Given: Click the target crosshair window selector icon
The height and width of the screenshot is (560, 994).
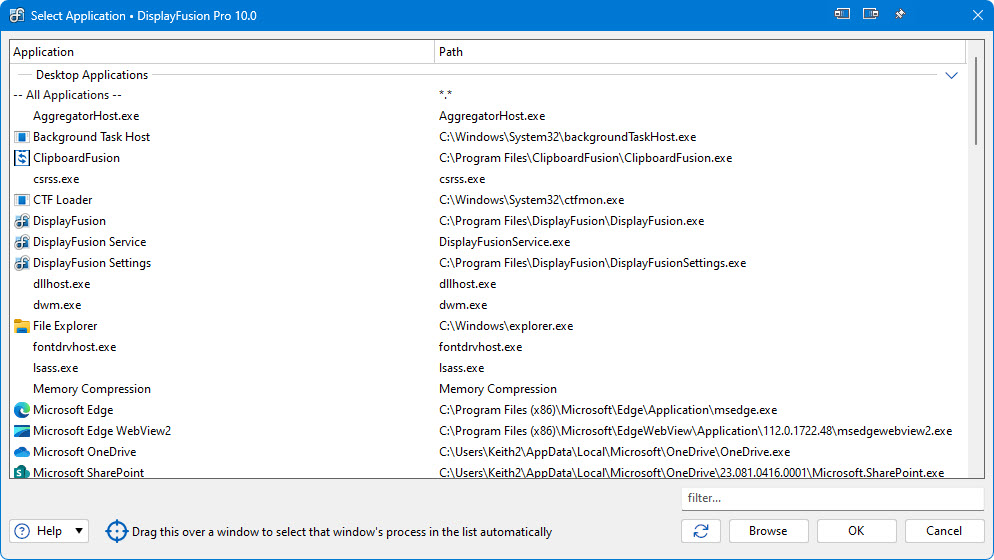Looking at the screenshot, I should 117,531.
